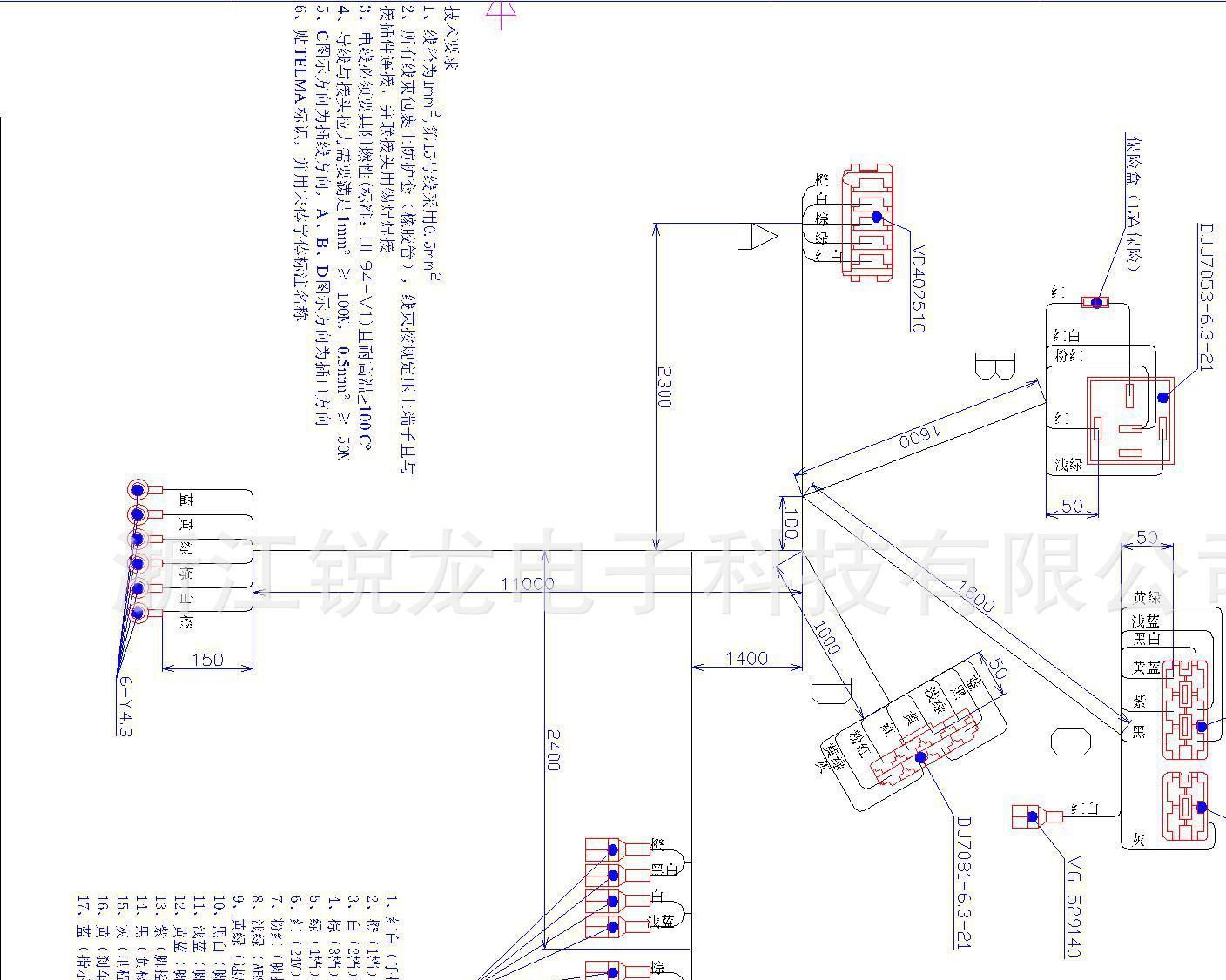Click legend line 17 starting with 蓝
Viewport: 1226px width, 980px height.
(83, 937)
